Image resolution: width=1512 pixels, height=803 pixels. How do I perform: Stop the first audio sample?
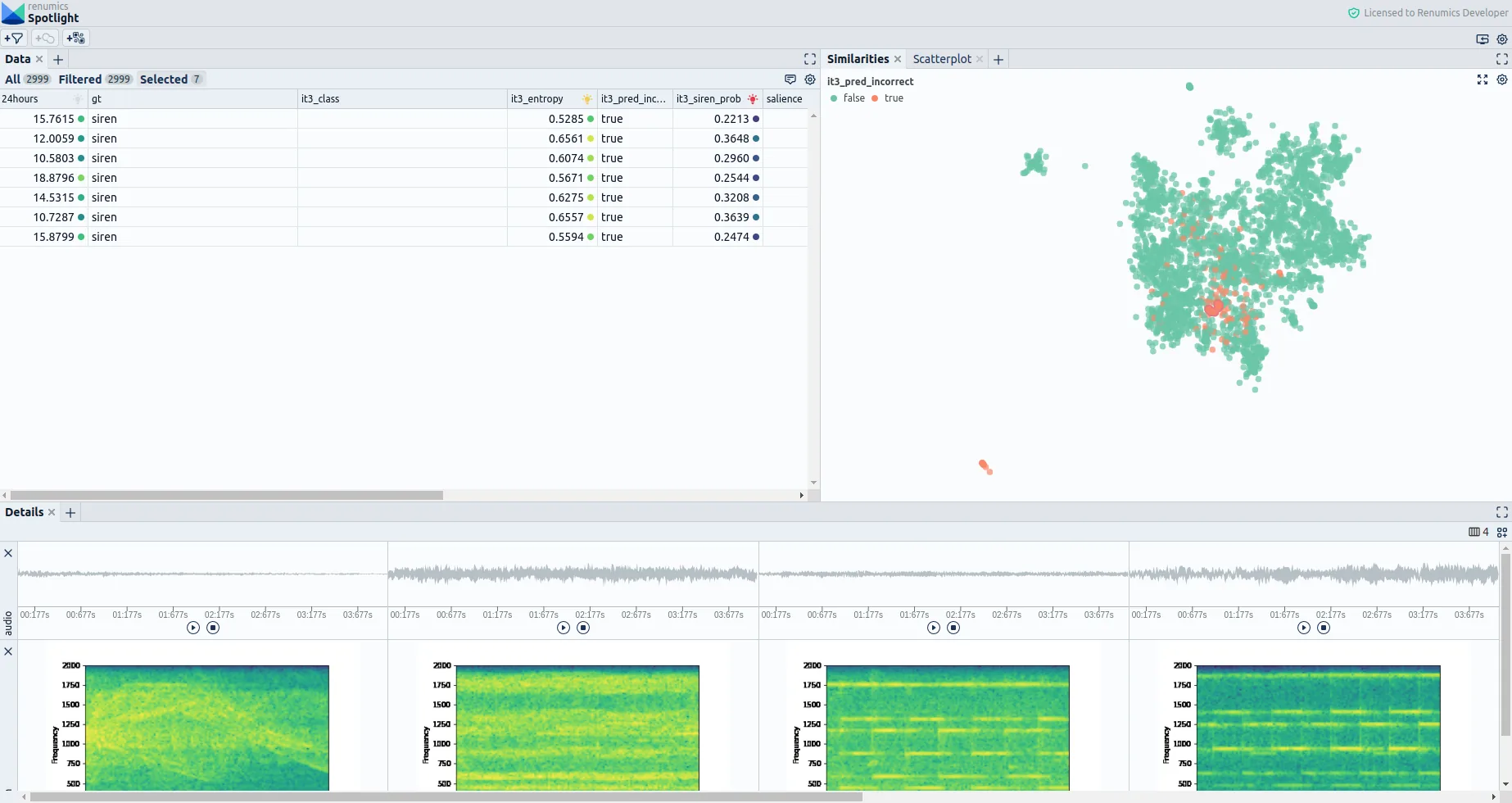213,628
